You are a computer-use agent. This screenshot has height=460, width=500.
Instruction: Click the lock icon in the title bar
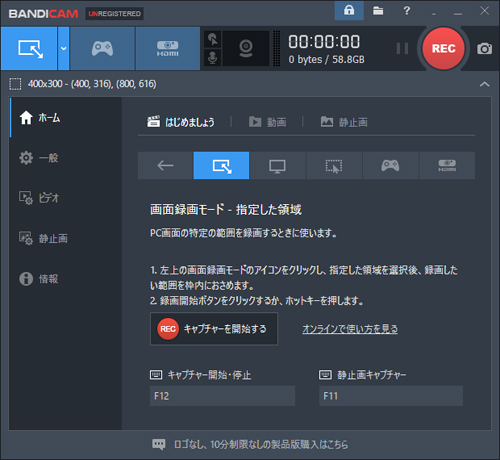coord(349,11)
